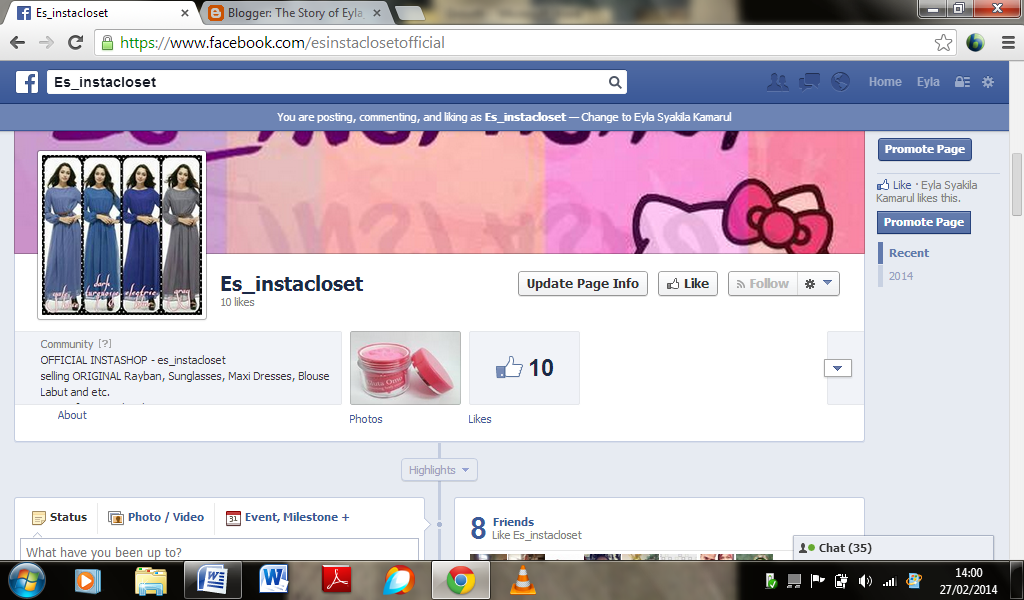
Task: Click the Action Center flag tray icon
Action: coord(818,580)
